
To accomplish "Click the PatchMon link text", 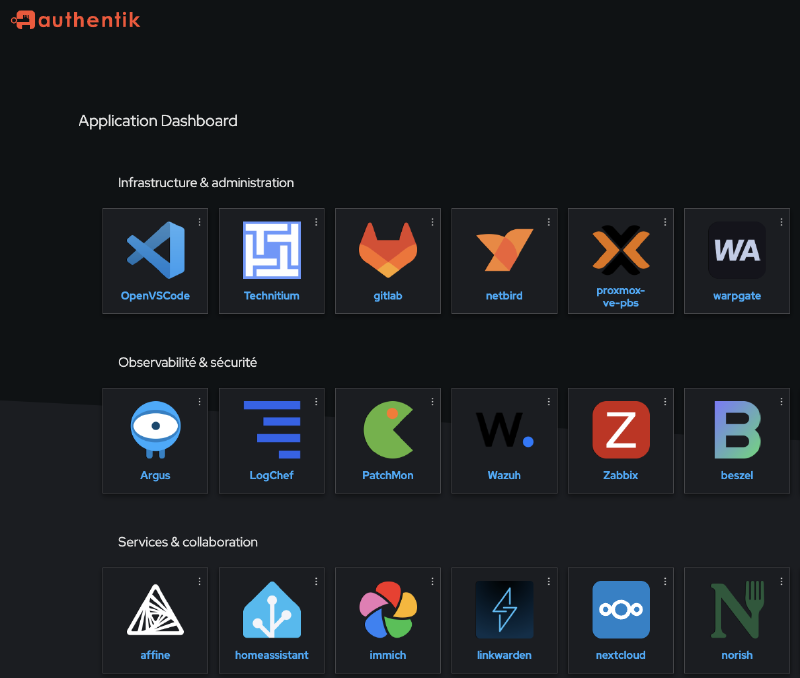I will pos(388,475).
